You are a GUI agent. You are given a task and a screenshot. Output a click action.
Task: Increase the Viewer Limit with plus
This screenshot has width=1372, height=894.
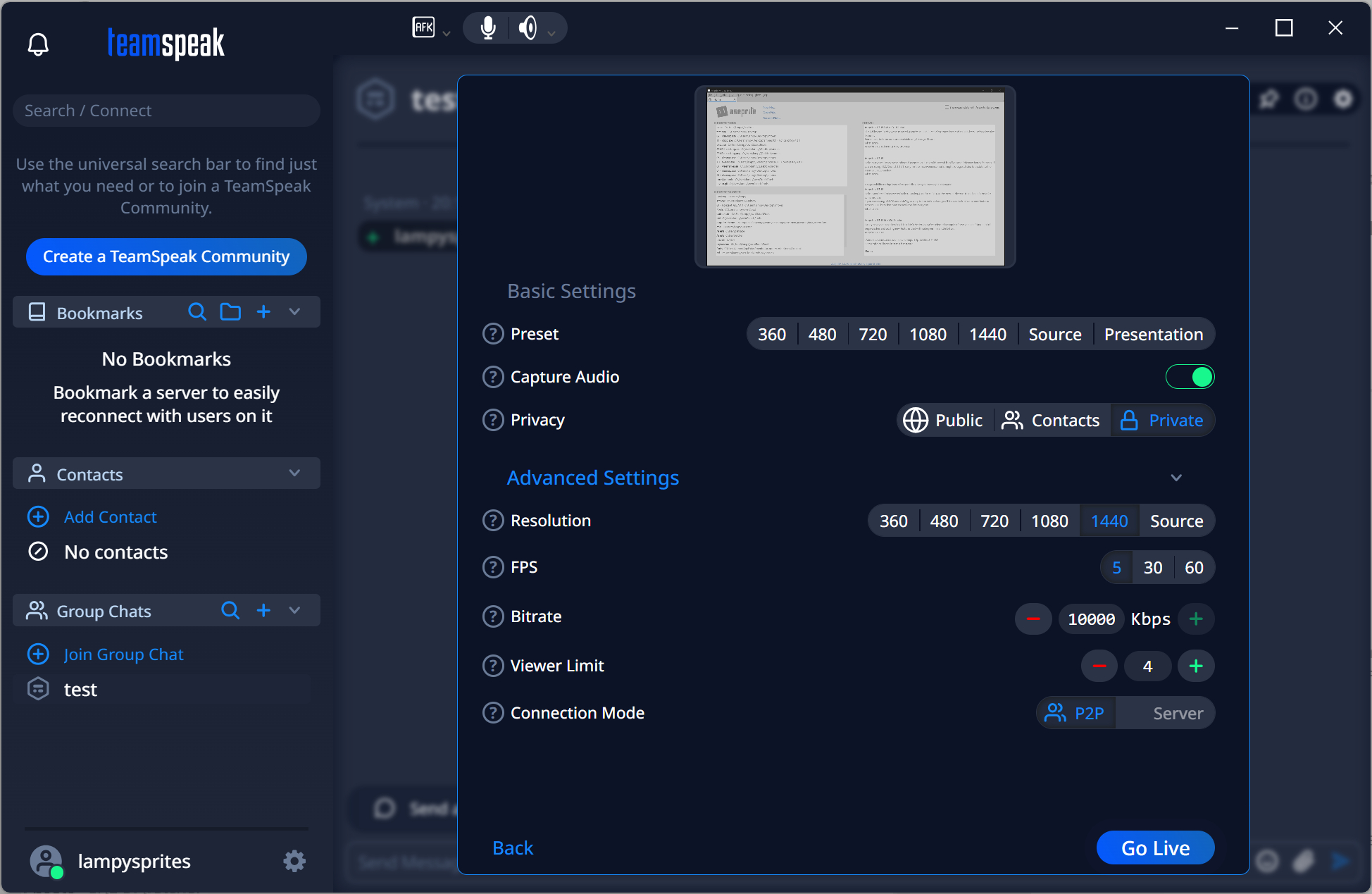pos(1195,666)
